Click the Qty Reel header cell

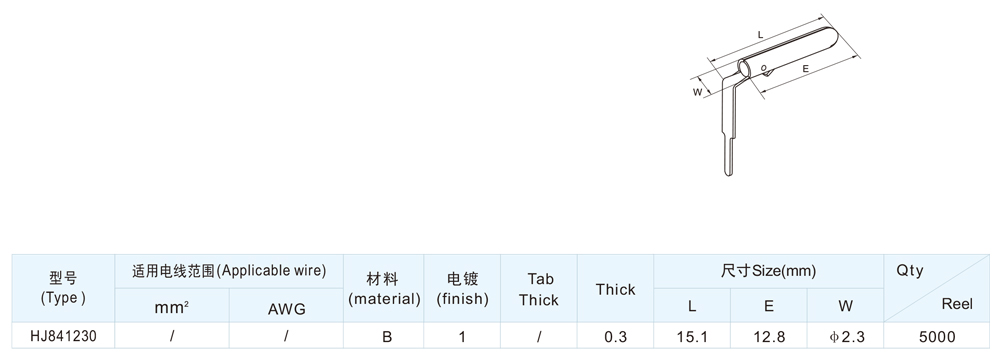(936, 288)
